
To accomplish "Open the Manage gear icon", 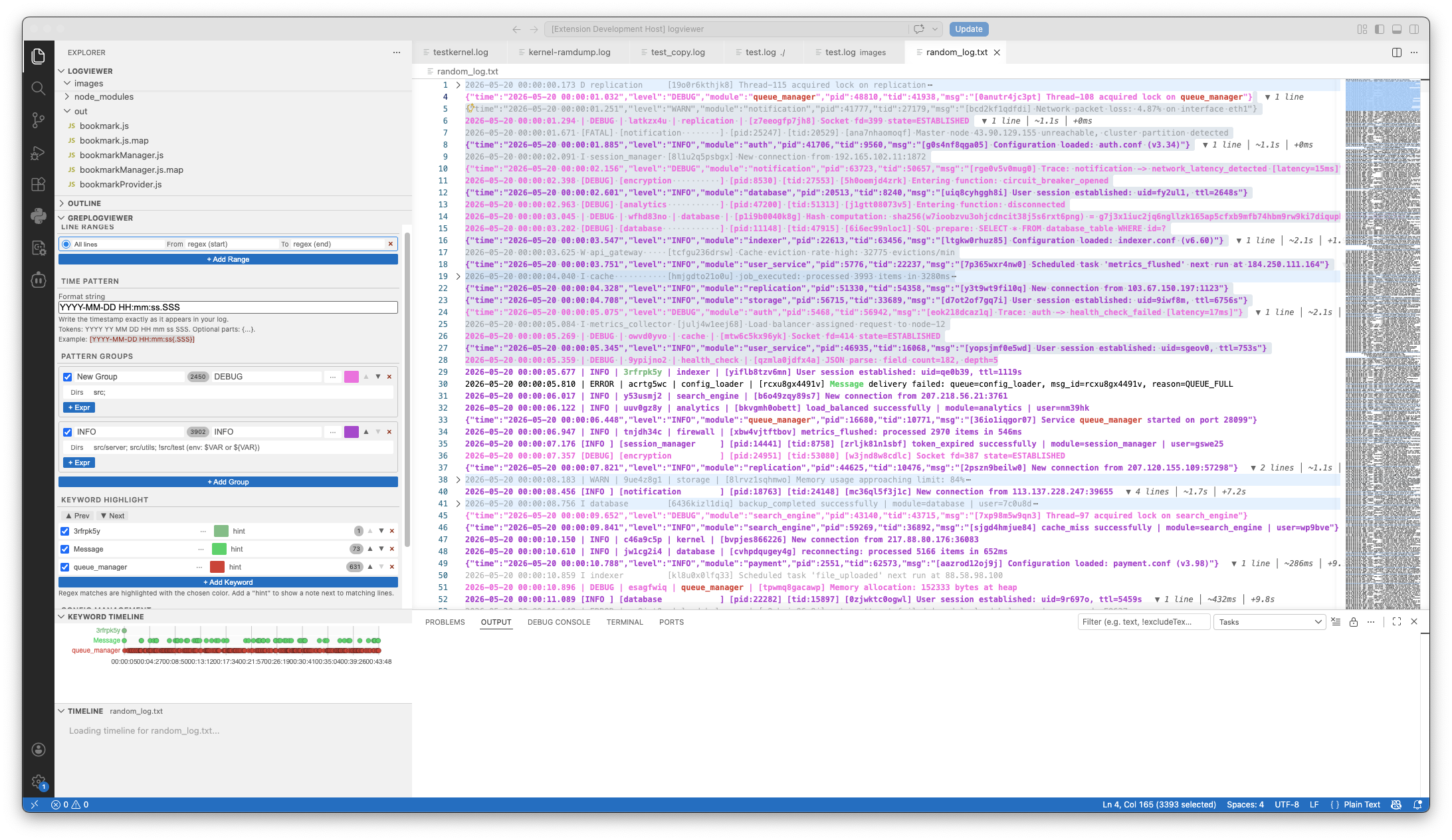I will tap(39, 782).
